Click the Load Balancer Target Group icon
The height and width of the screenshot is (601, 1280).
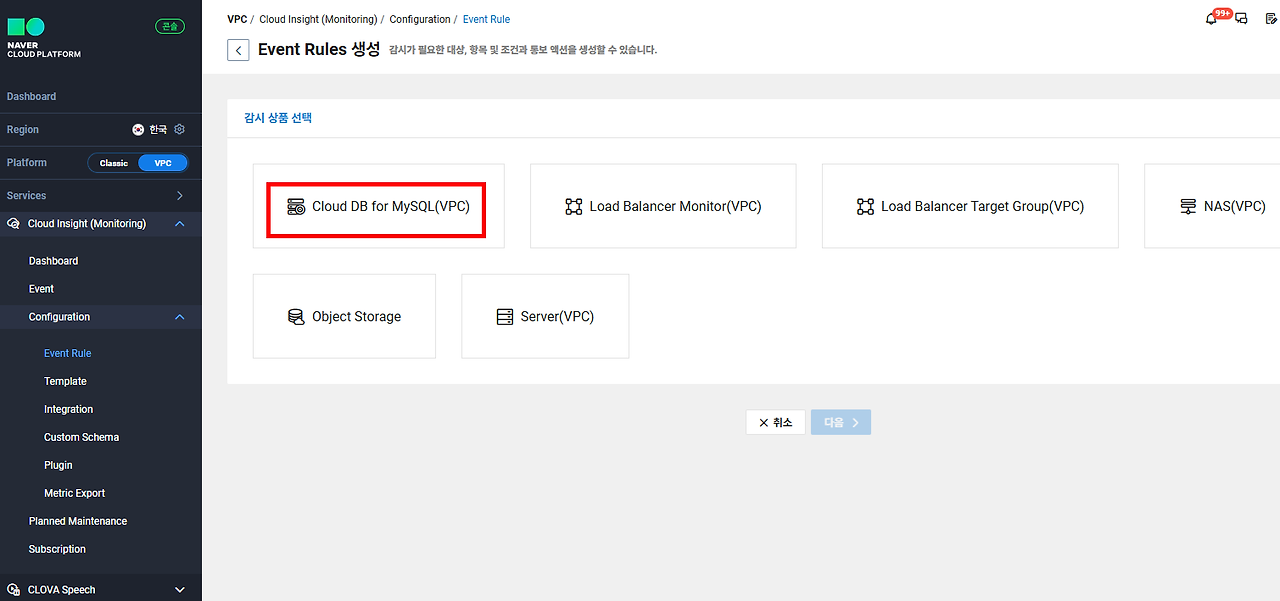(865, 207)
